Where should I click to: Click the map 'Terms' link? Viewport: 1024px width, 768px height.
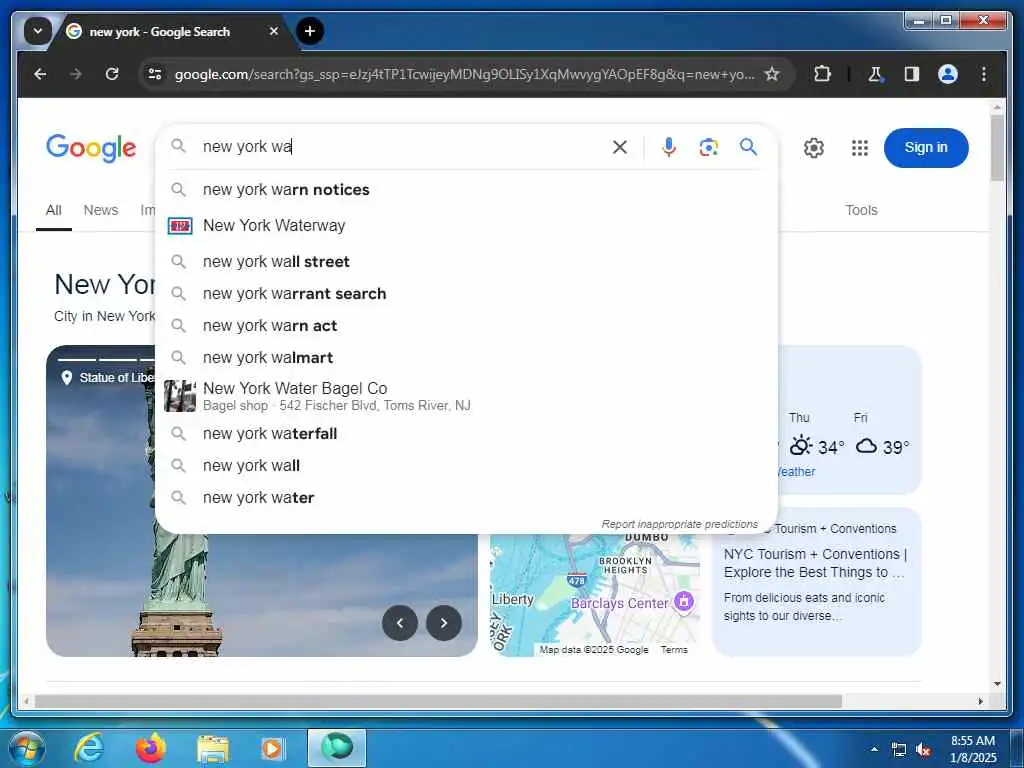[x=674, y=650]
